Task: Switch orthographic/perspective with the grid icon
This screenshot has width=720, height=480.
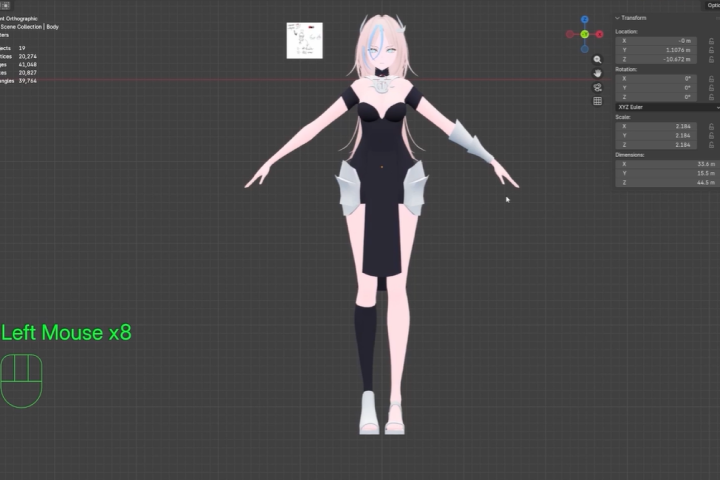Action: click(597, 101)
